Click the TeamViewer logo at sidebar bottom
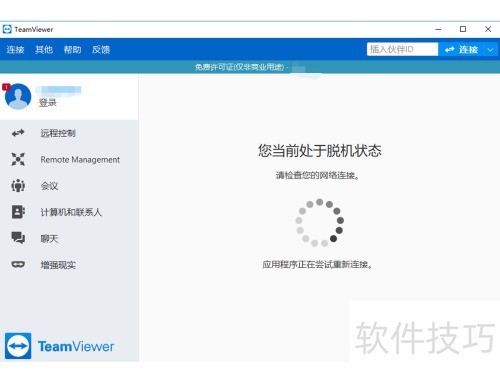Viewport: 500px width, 375px height. [x=59, y=346]
